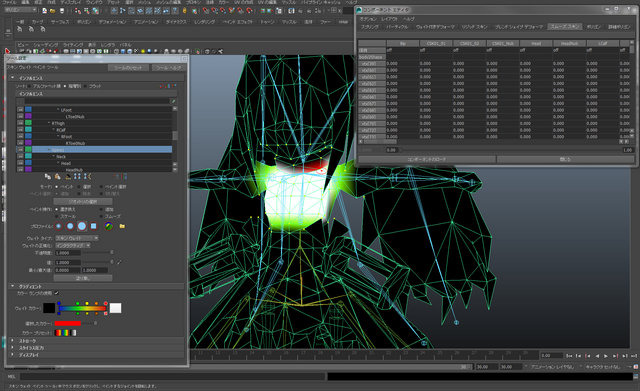Click the lock icon beside the Head influence
This screenshot has width=640, height=391.
coord(20,163)
